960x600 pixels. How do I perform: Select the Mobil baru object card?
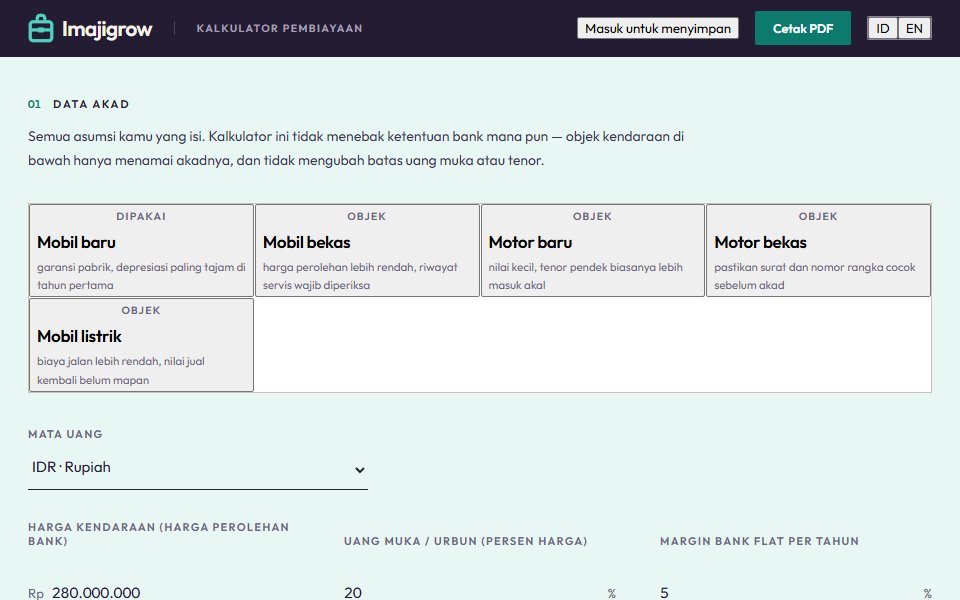click(141, 250)
